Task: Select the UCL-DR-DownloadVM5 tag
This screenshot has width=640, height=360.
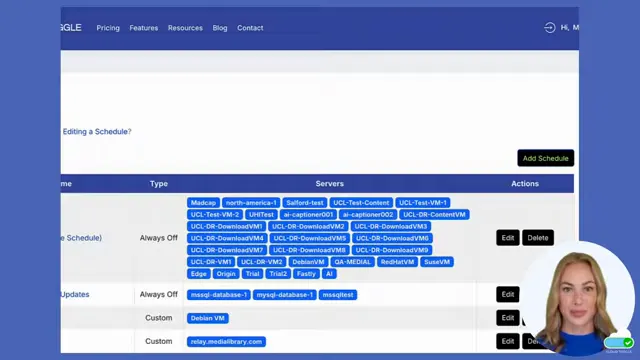Action: [x=310, y=238]
